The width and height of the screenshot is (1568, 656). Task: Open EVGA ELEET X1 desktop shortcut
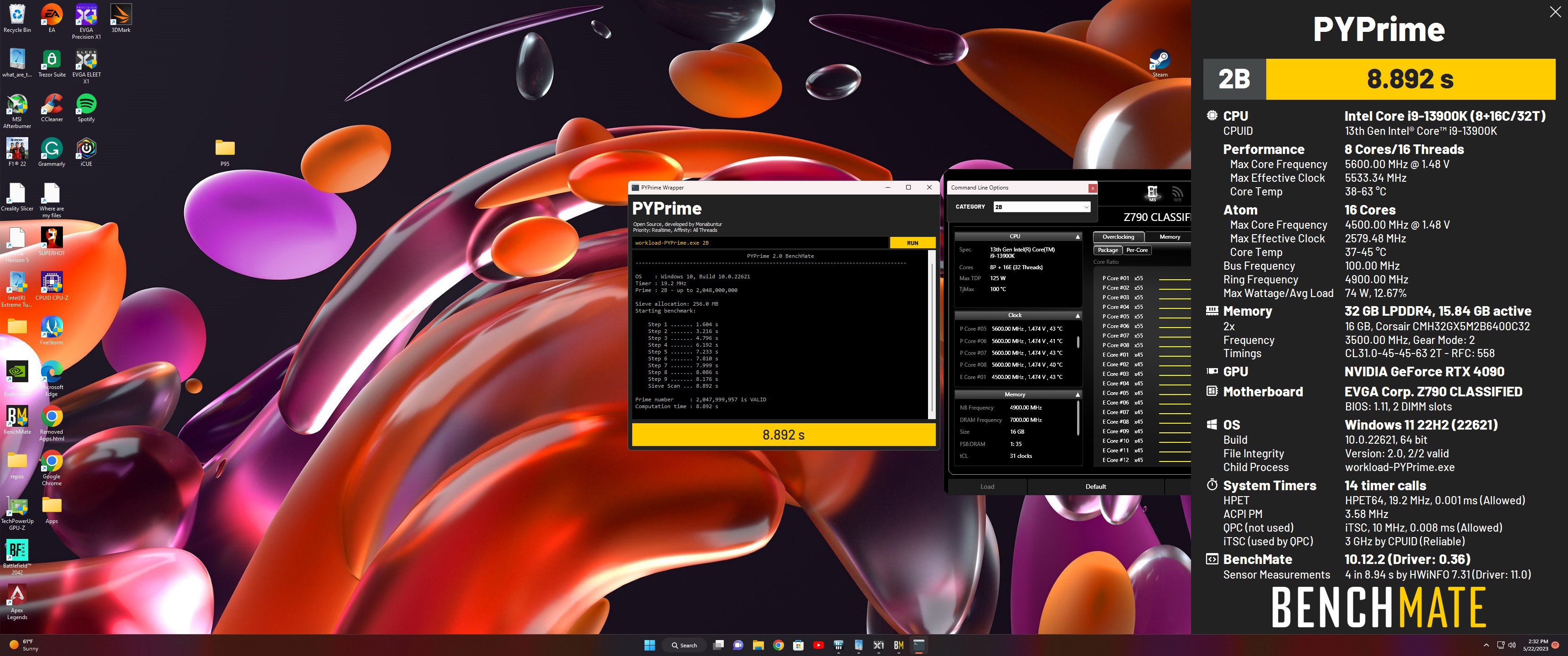click(x=86, y=66)
